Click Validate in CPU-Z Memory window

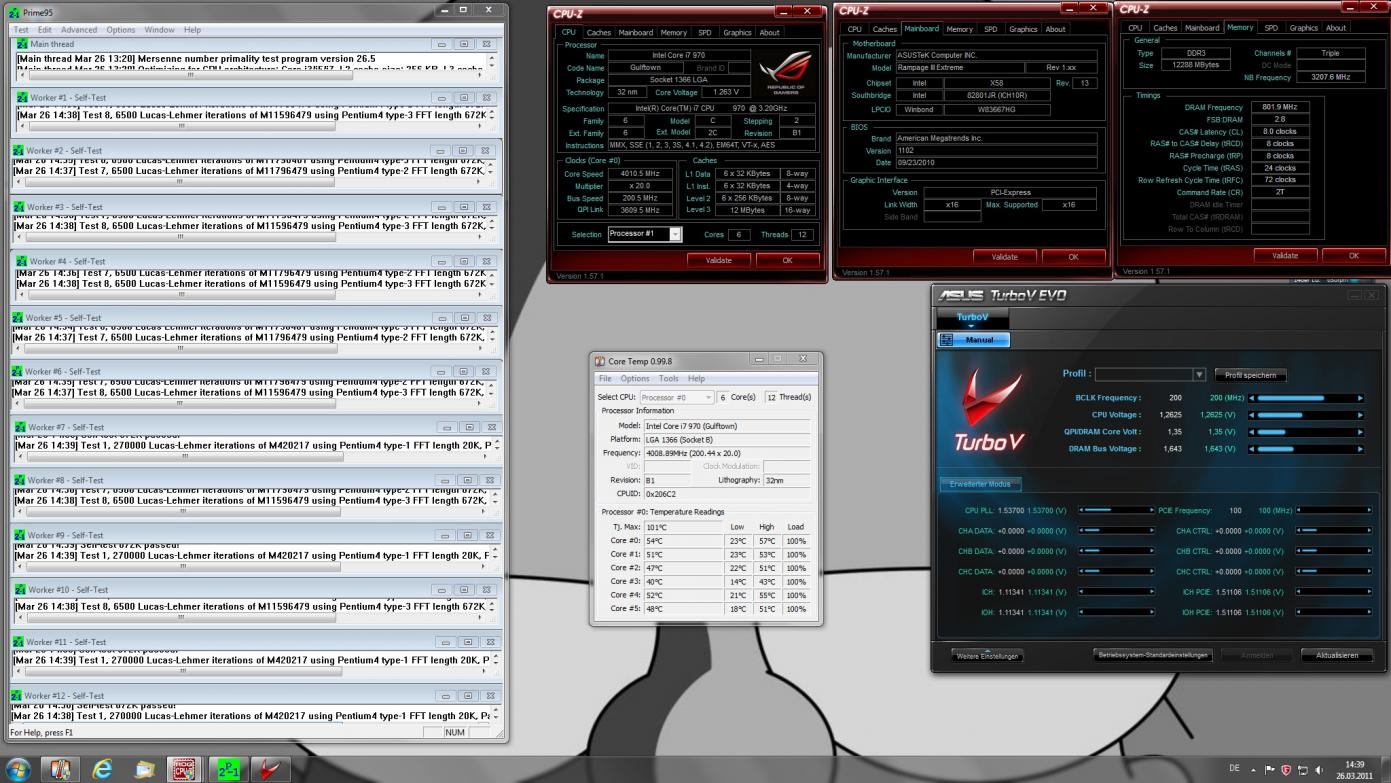click(x=1285, y=255)
